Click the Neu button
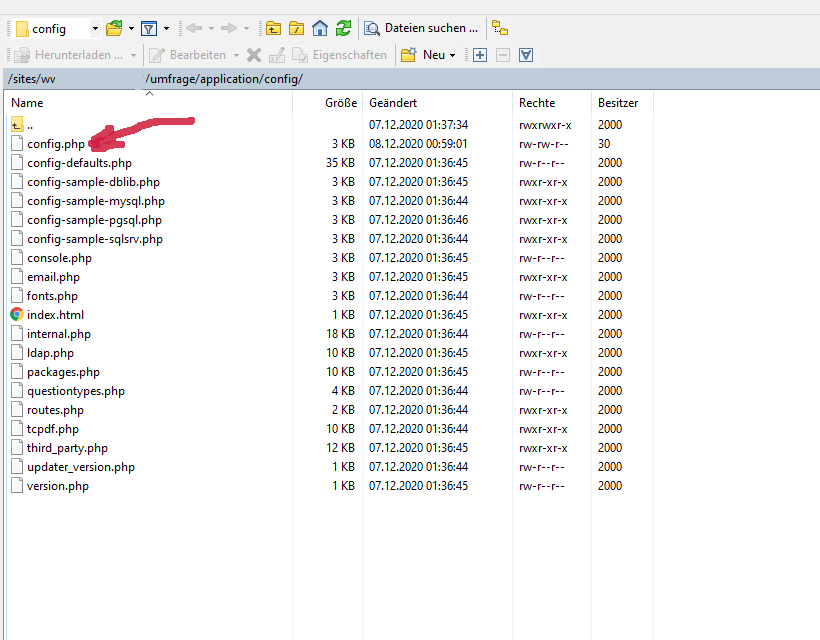Viewport: 820px width, 640px height. 423,55
